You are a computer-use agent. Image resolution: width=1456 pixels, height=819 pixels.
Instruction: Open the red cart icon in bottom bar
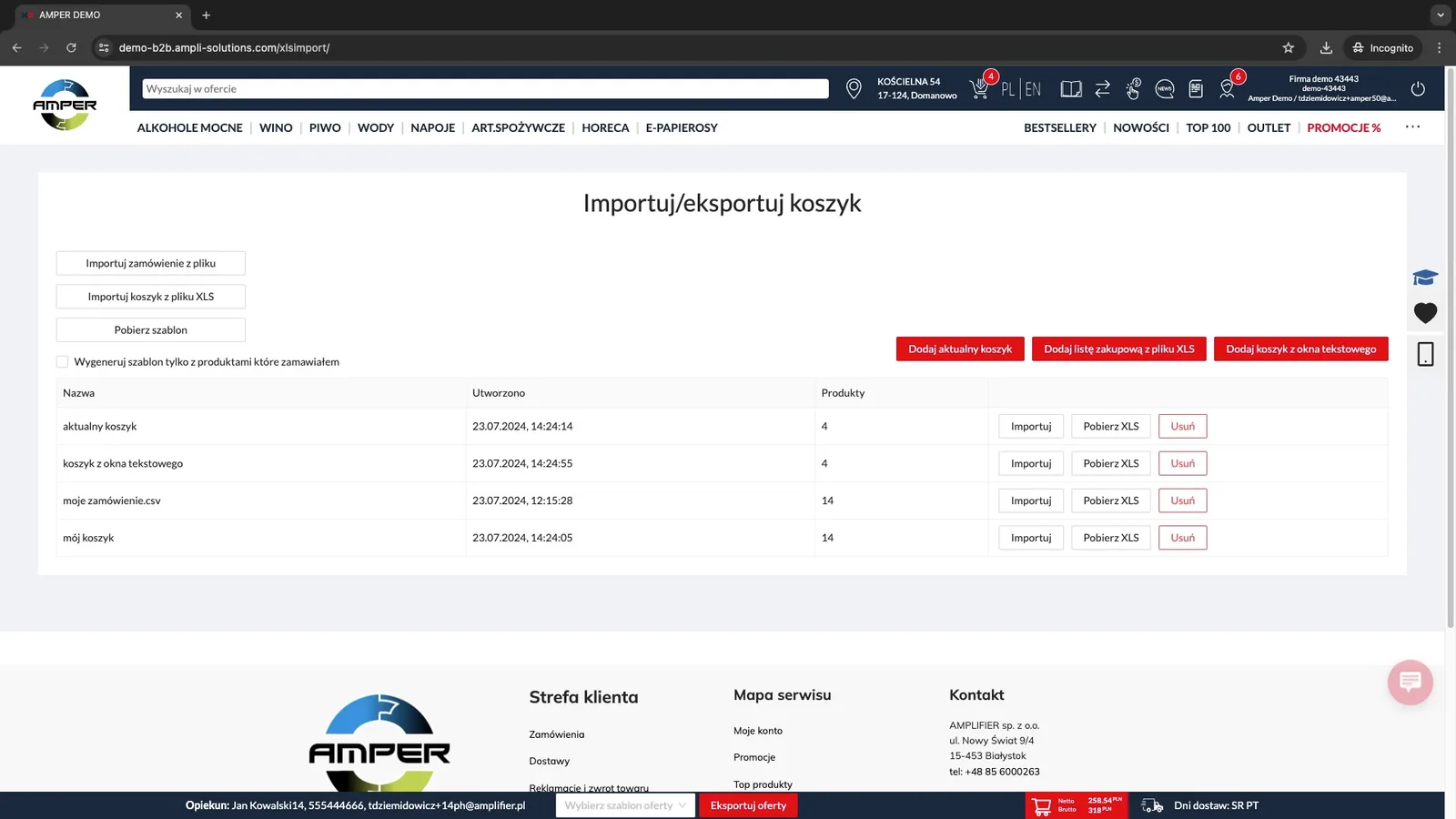pyautogui.click(x=1042, y=805)
